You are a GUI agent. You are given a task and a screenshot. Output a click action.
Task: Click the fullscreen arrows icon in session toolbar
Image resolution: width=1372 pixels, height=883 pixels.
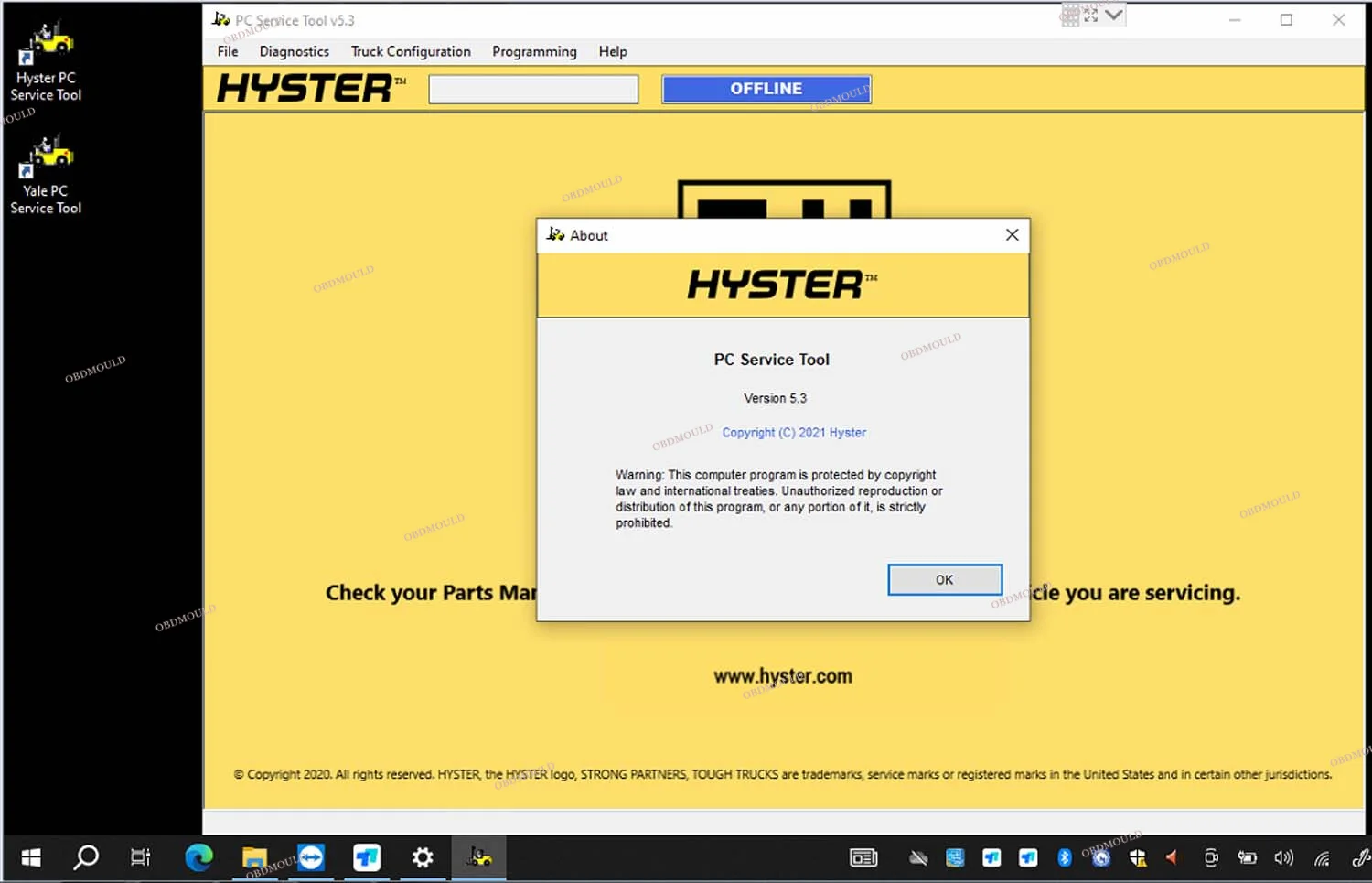tap(1091, 16)
